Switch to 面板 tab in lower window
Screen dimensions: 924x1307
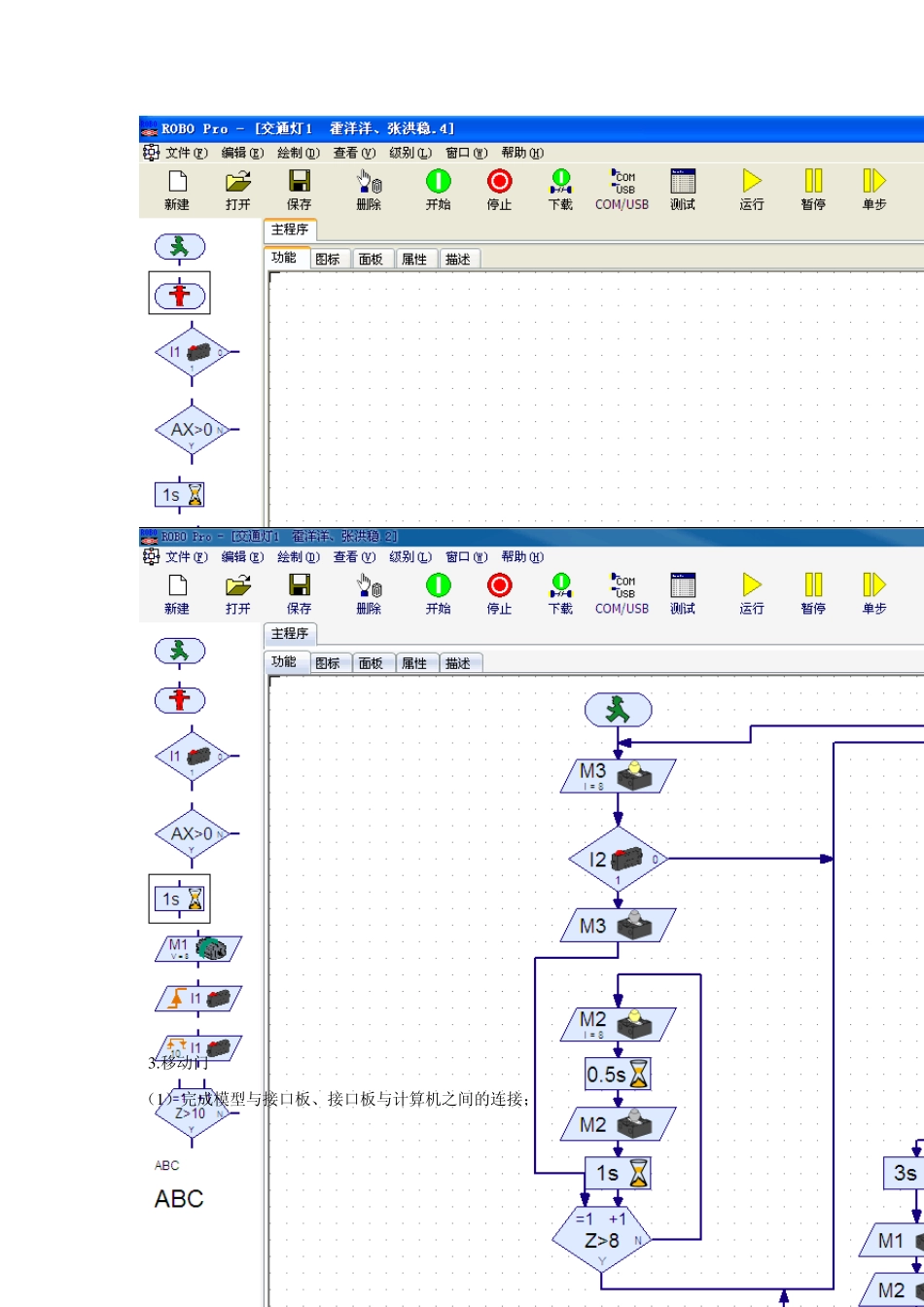(x=372, y=663)
